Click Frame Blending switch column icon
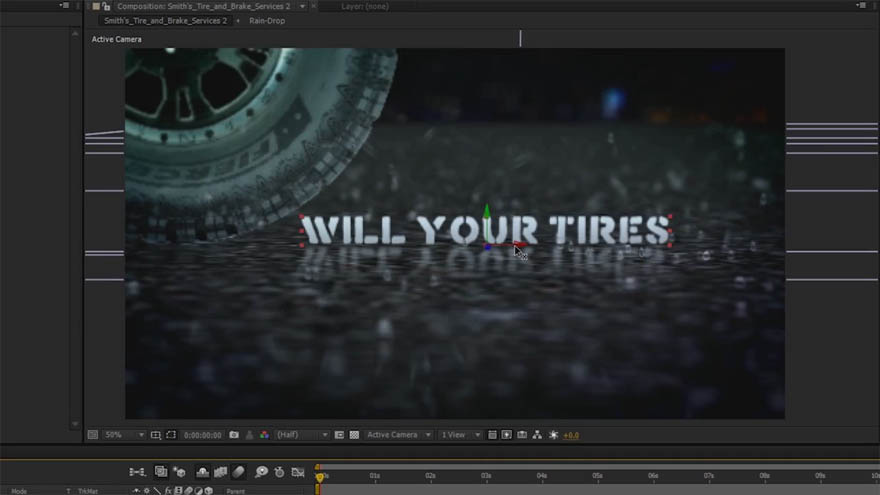Image resolution: width=880 pixels, height=495 pixels. 178,491
